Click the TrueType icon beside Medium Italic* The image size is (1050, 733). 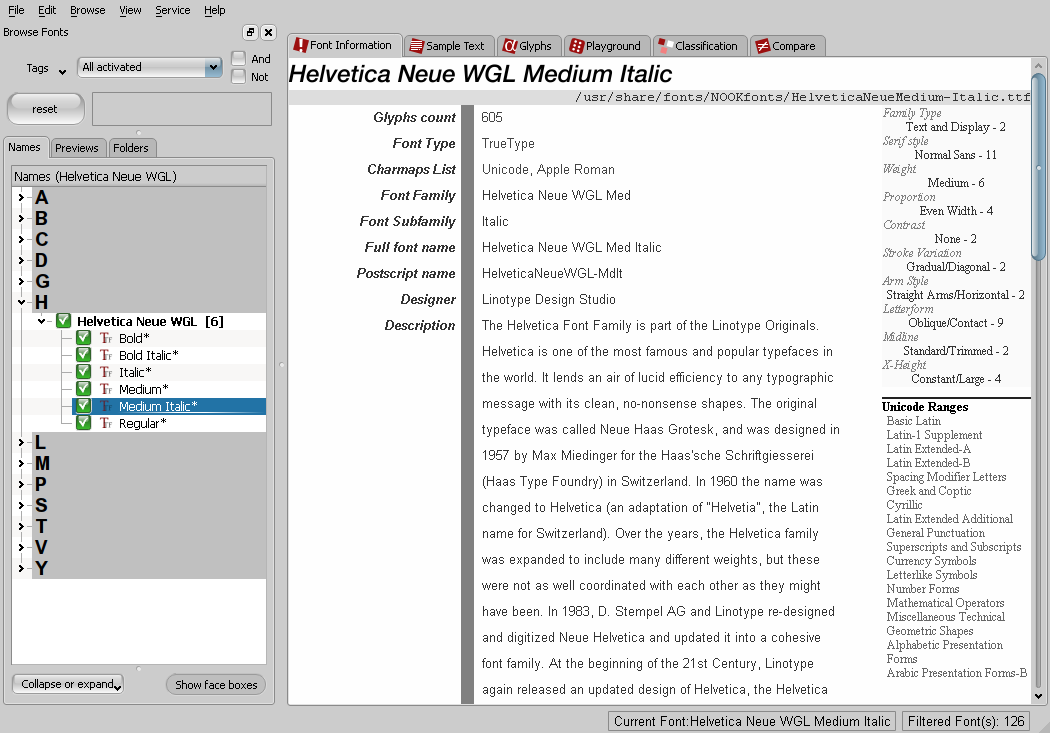pyautogui.click(x=106, y=406)
